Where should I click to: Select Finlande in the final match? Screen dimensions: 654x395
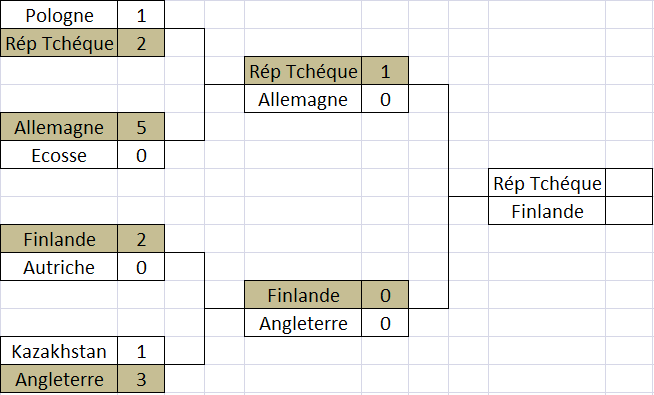pos(547,211)
